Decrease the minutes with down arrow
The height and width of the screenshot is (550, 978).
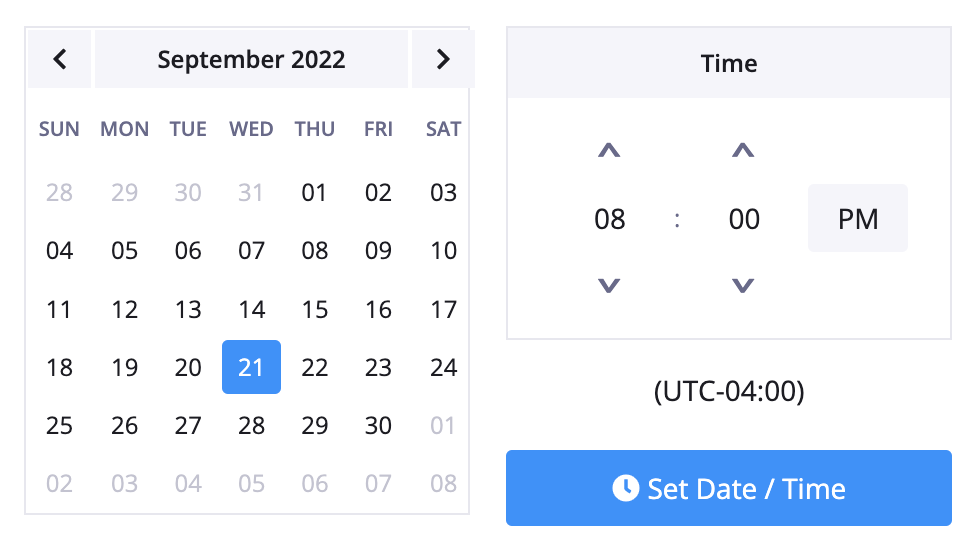coord(743,286)
